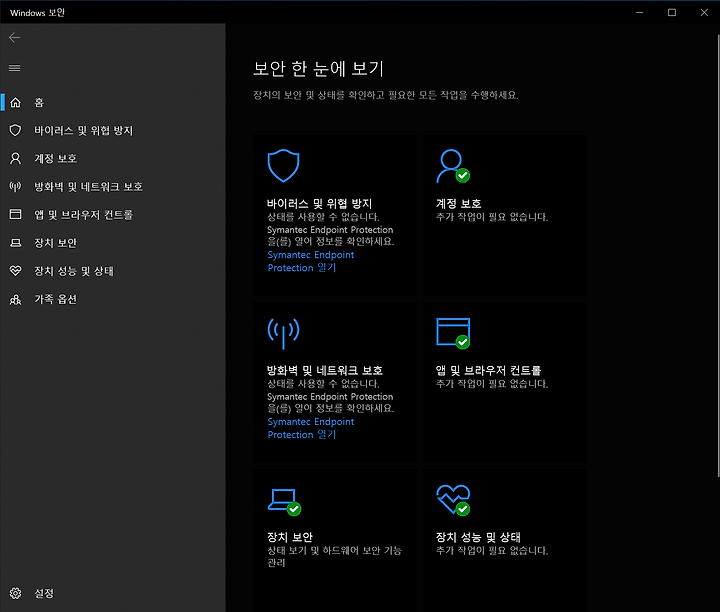This screenshot has width=720, height=612.
Task: Click 추가 작업이 필요 없습니다 under 앱 및 브라우저 컨트롤
Action: point(492,383)
